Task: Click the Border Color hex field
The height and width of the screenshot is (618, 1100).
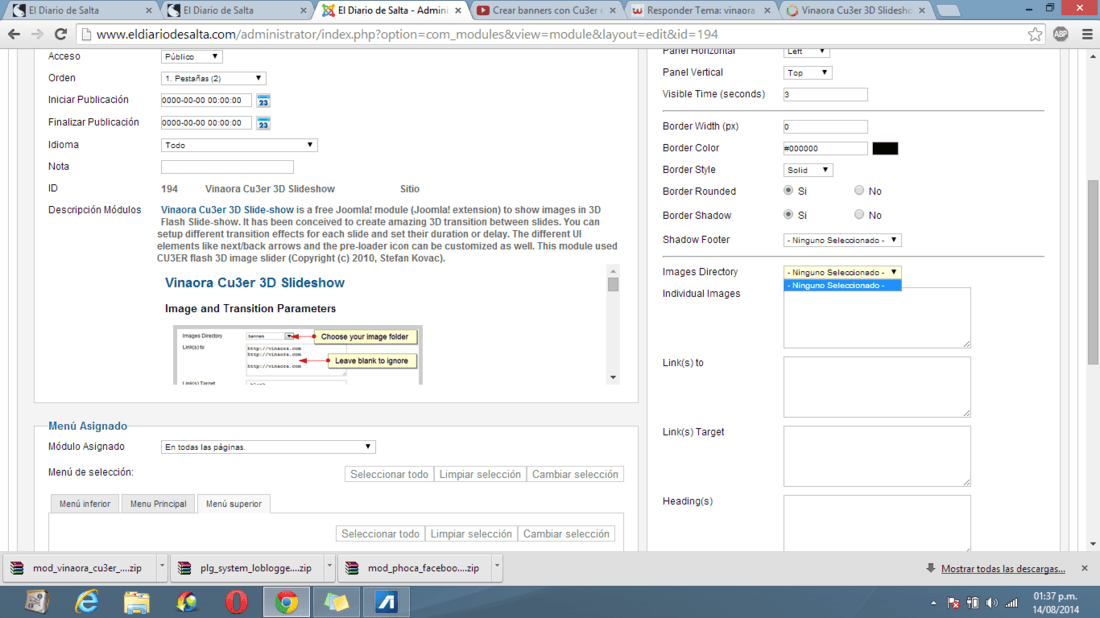Action: [x=825, y=148]
